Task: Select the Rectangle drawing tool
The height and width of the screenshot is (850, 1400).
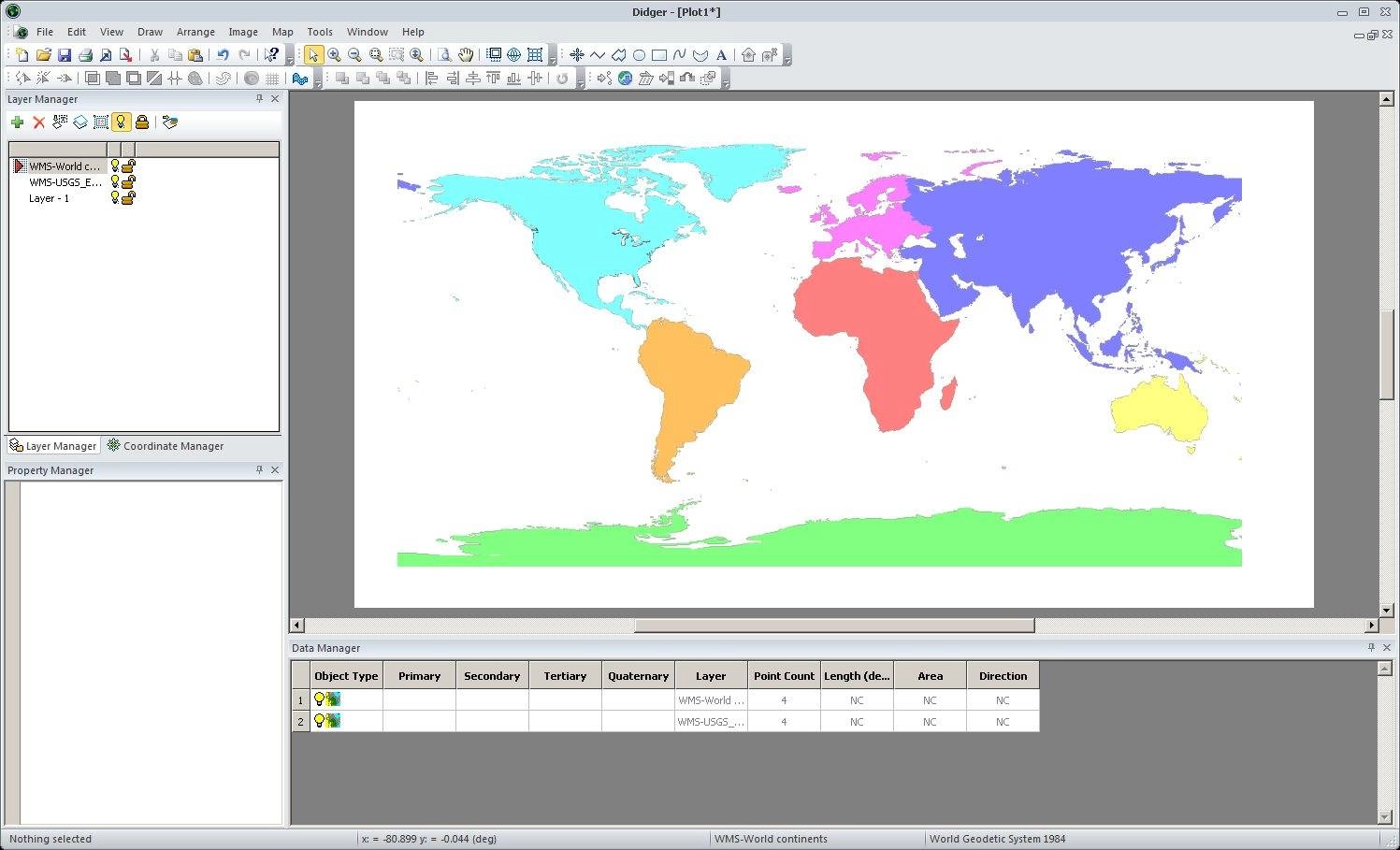Action: 659,55
